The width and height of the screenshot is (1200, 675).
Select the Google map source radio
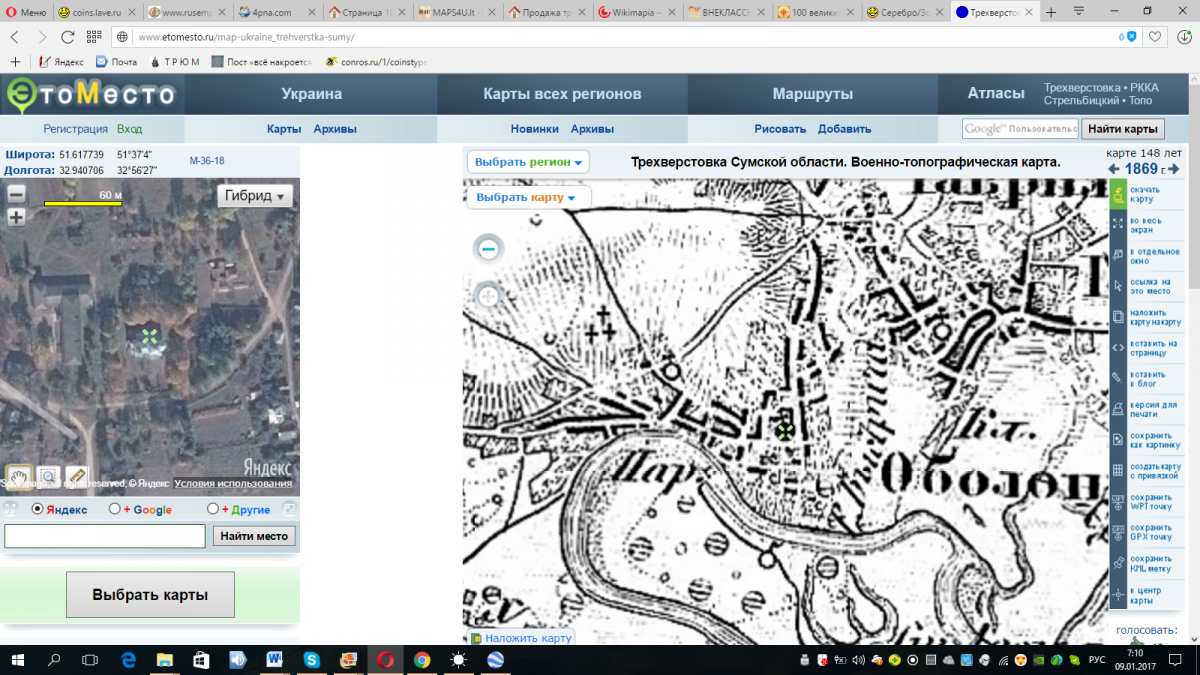tap(114, 509)
